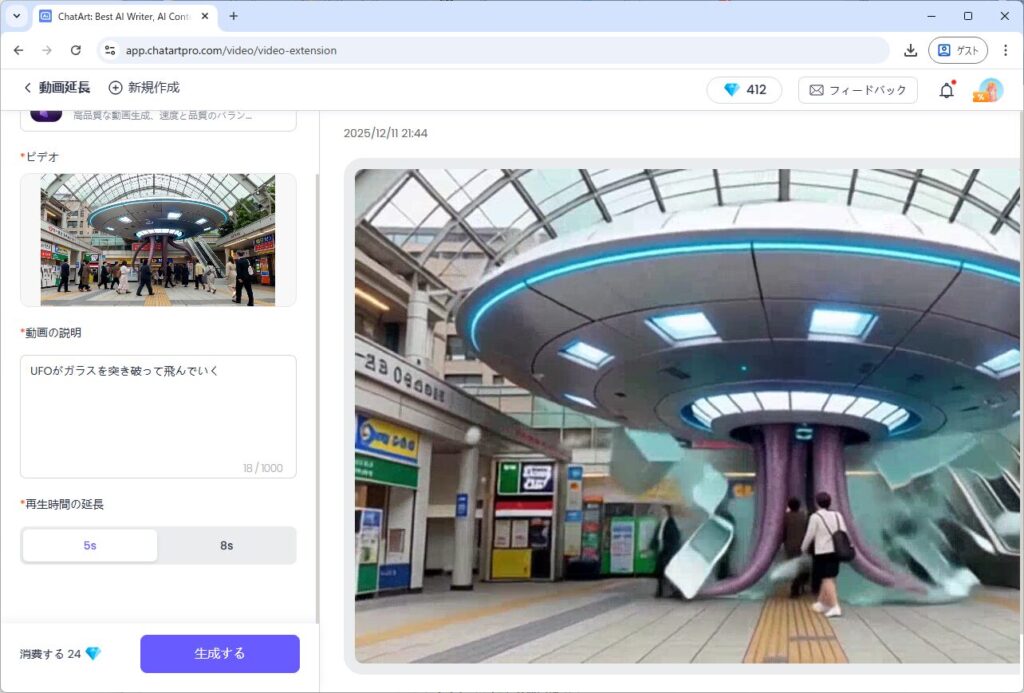
Task: Open the user profile avatar
Action: coord(990,90)
